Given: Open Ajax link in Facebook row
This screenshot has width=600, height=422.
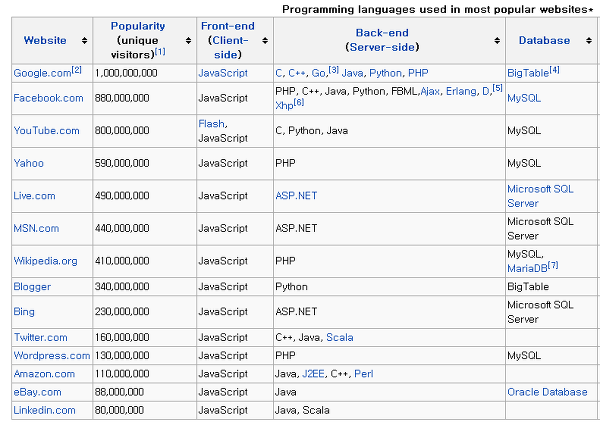Looking at the screenshot, I should click(430, 91).
